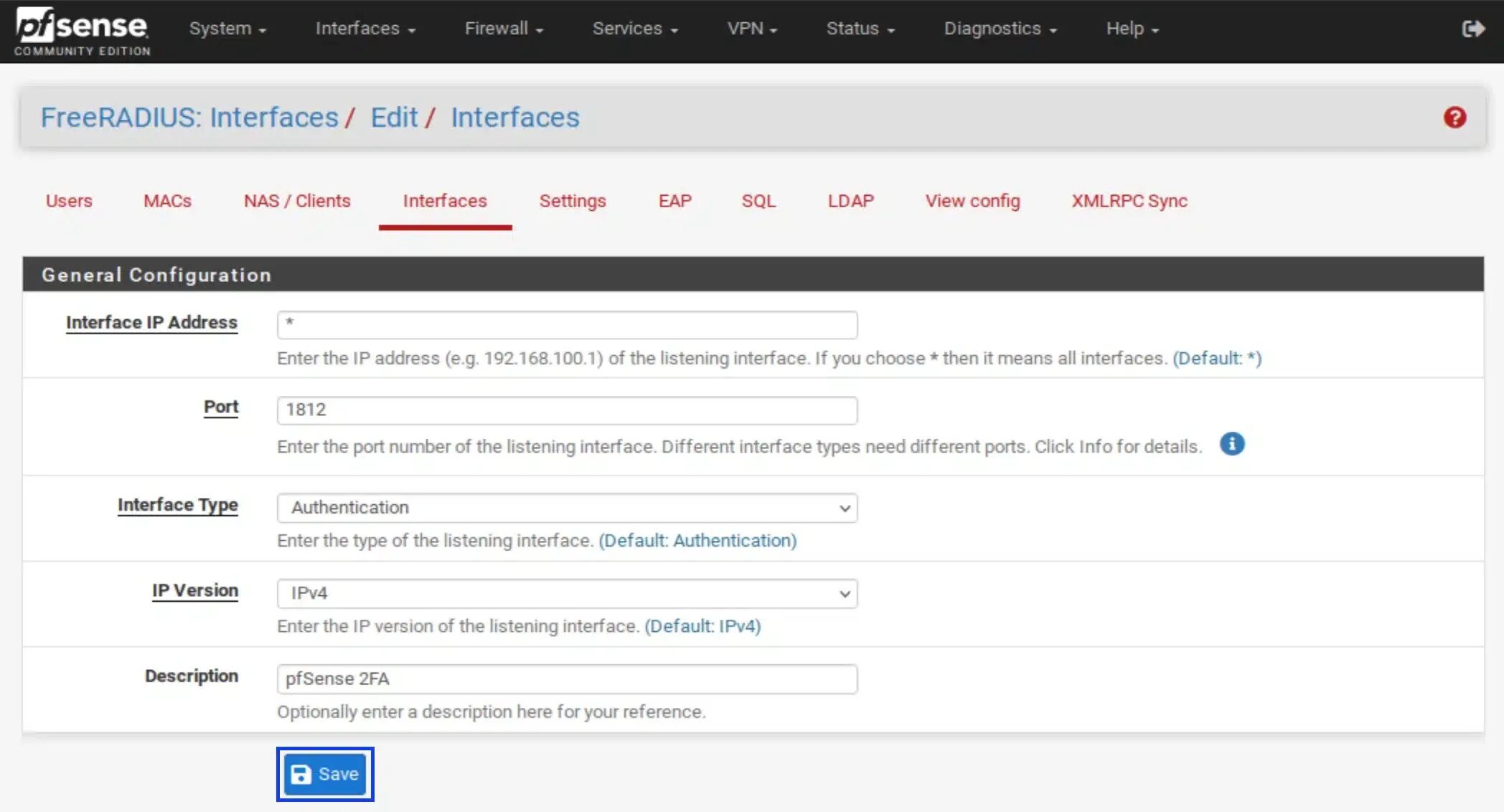The width and height of the screenshot is (1504, 812).
Task: Click the Interface IP Address input field
Action: (x=567, y=322)
